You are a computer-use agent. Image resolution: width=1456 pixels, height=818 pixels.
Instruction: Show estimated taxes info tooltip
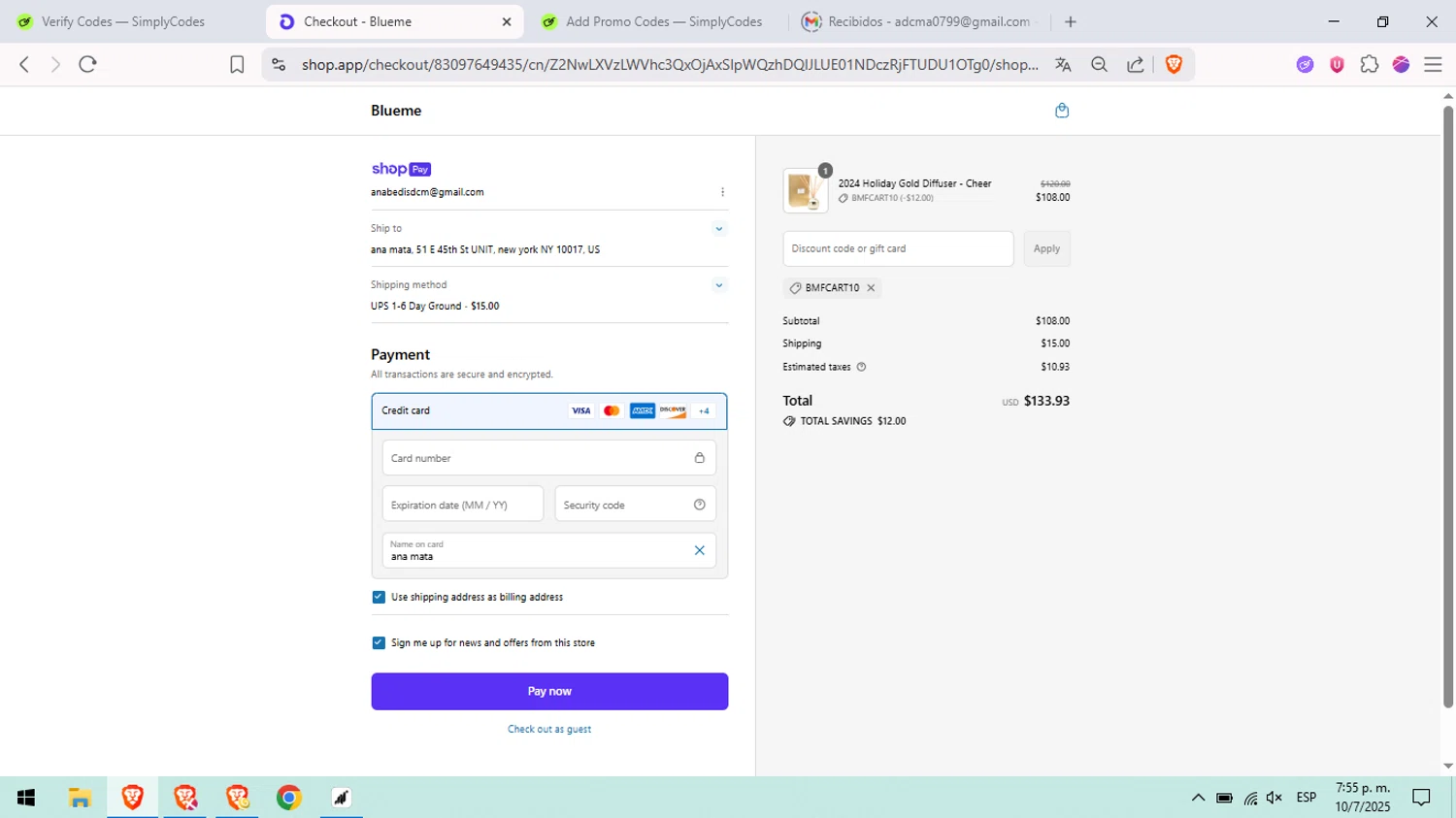pos(861,367)
